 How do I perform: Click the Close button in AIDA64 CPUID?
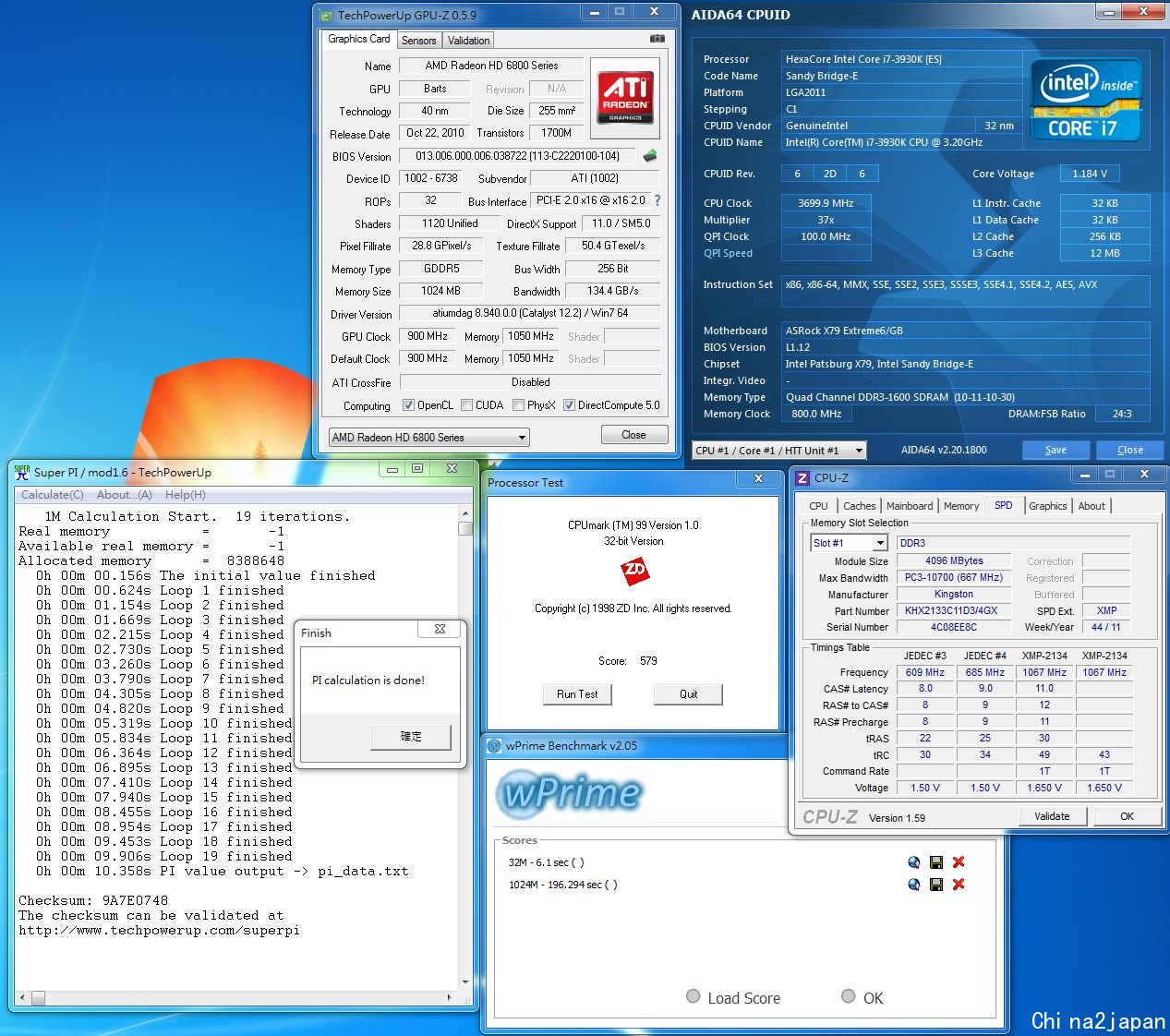point(1130,451)
